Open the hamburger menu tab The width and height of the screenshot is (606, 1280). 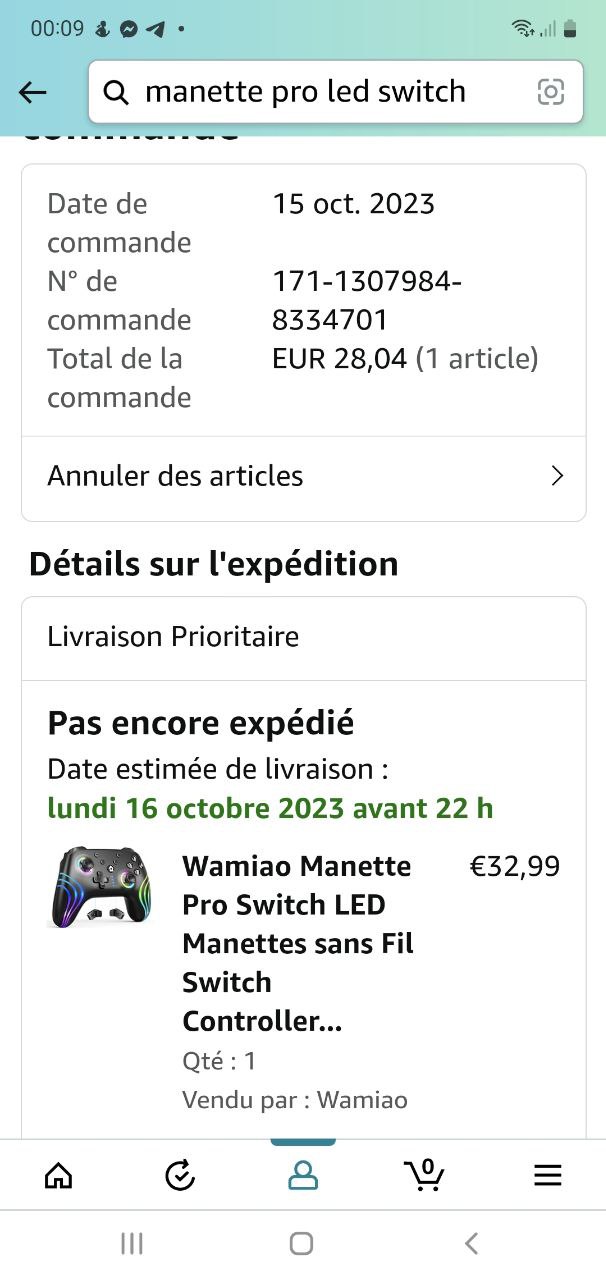click(x=547, y=1175)
